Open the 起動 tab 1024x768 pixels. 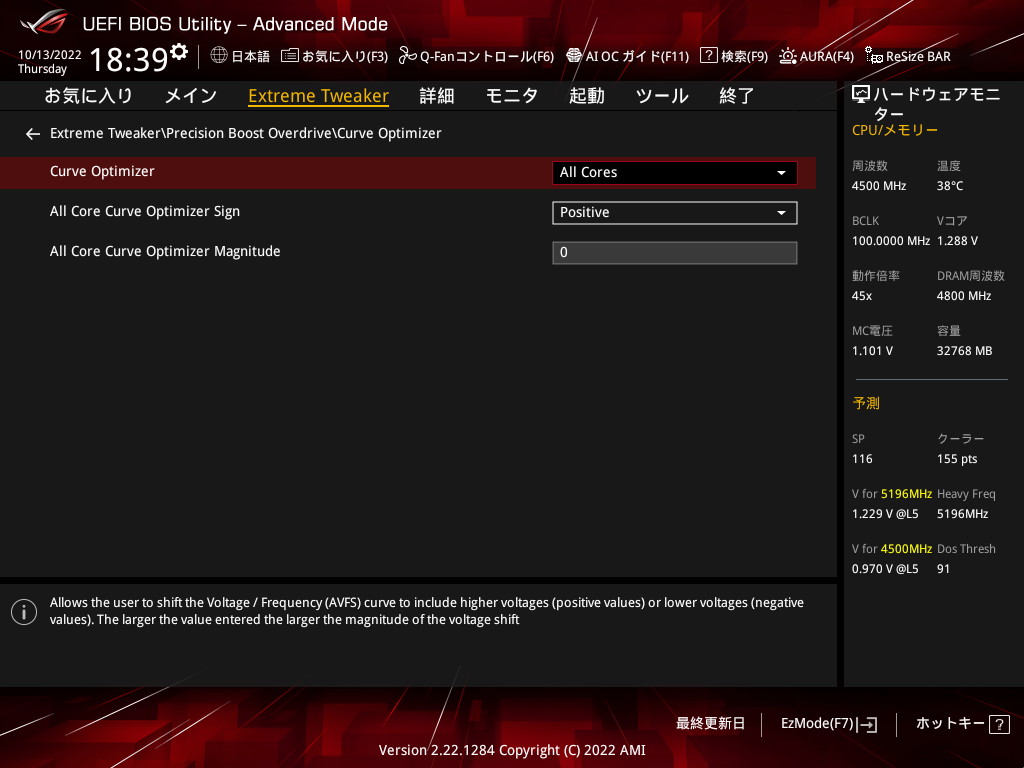(586, 96)
